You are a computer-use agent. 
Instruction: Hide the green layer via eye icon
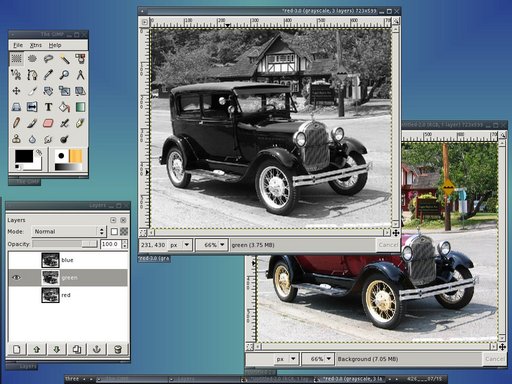[16, 277]
